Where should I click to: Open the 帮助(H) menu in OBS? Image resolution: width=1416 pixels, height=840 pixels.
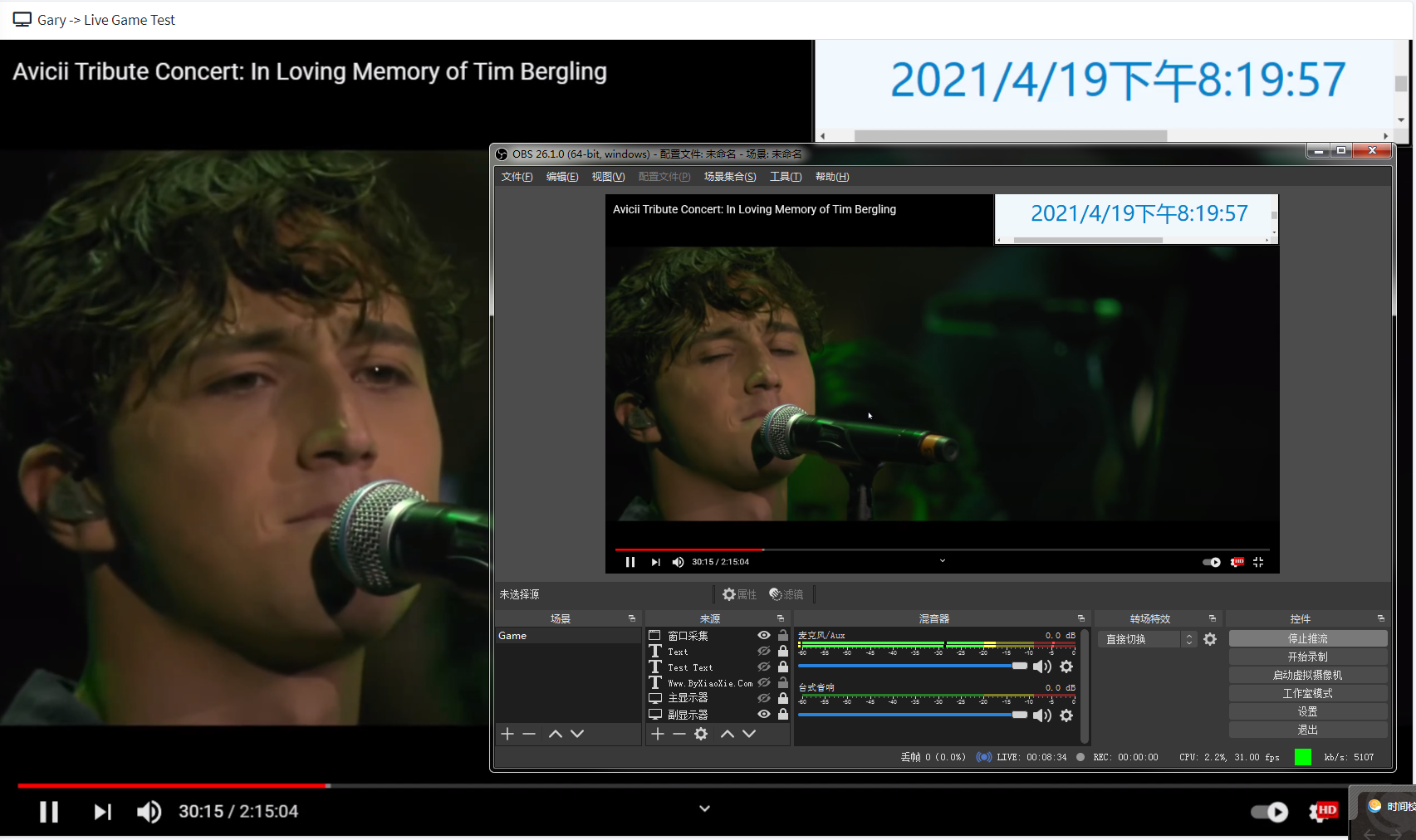click(832, 177)
